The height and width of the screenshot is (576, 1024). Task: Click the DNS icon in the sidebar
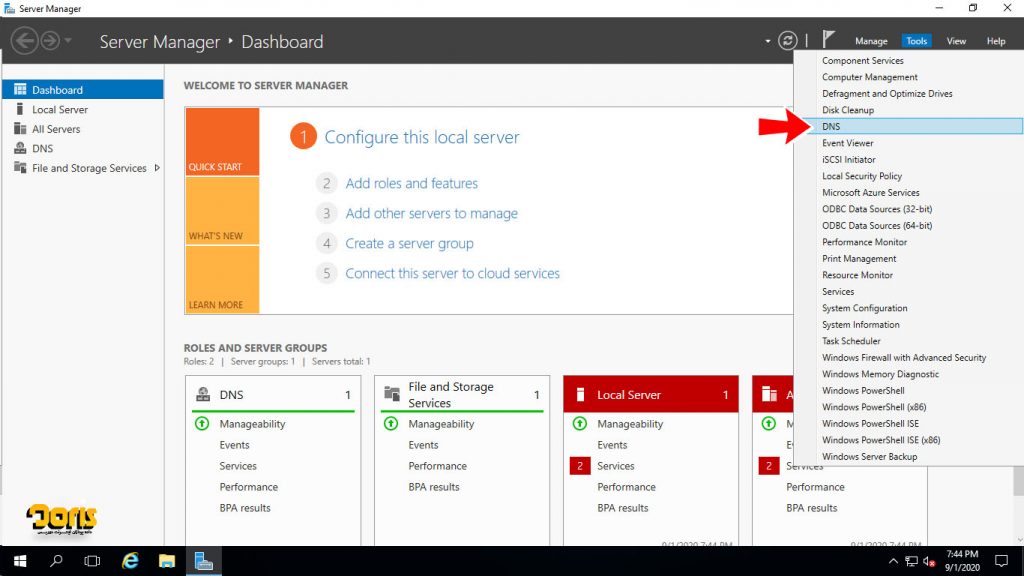(x=20, y=148)
